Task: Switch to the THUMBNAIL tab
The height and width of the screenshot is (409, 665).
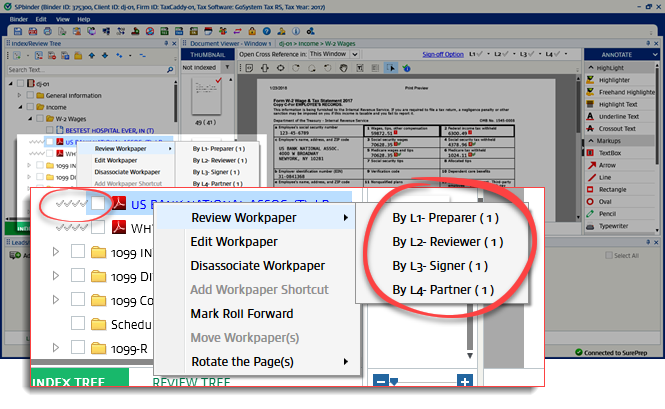Action: (x=207, y=55)
